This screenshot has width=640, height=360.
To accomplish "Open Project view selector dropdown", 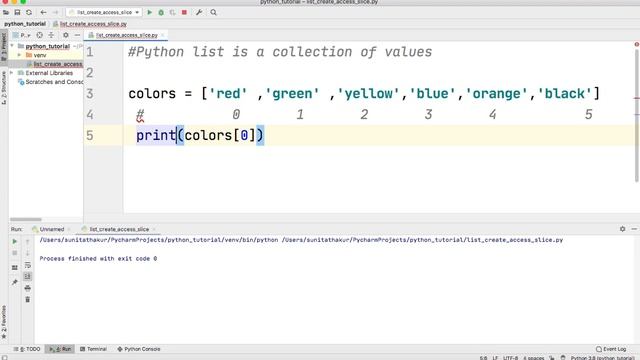I will tap(22, 35).
